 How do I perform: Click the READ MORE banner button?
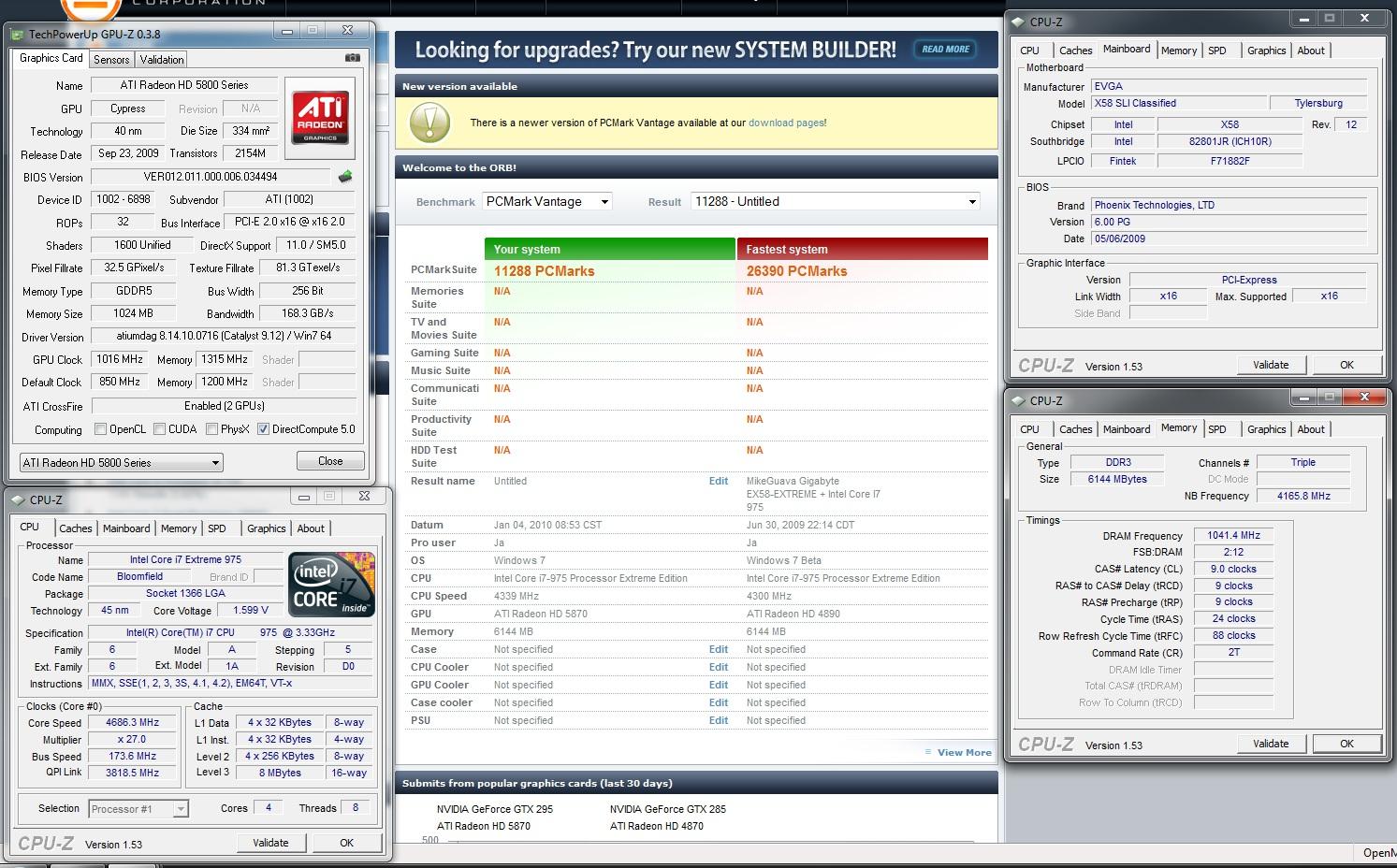(x=945, y=49)
